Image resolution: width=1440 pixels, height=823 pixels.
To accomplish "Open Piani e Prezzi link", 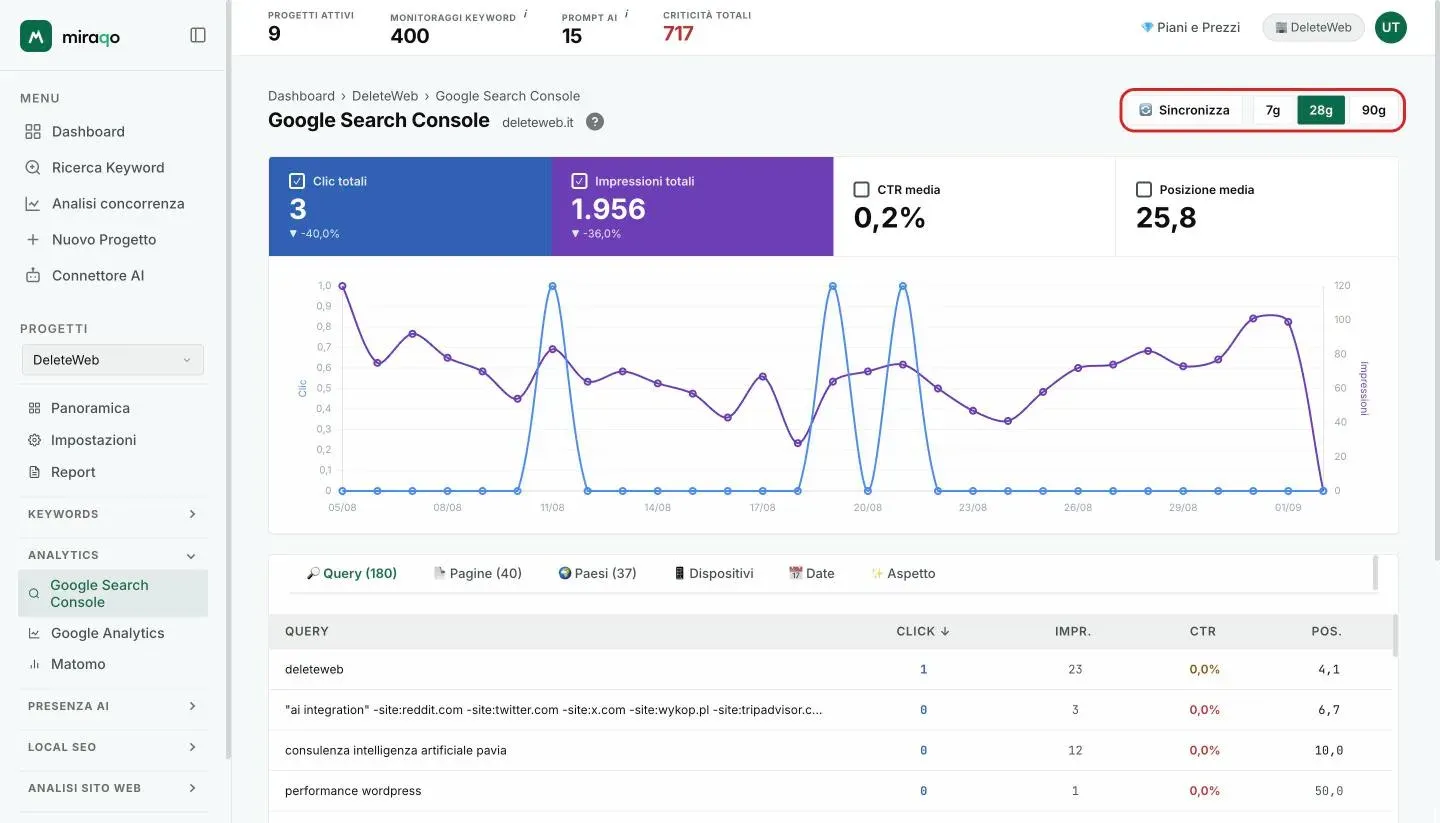I will tap(1190, 28).
